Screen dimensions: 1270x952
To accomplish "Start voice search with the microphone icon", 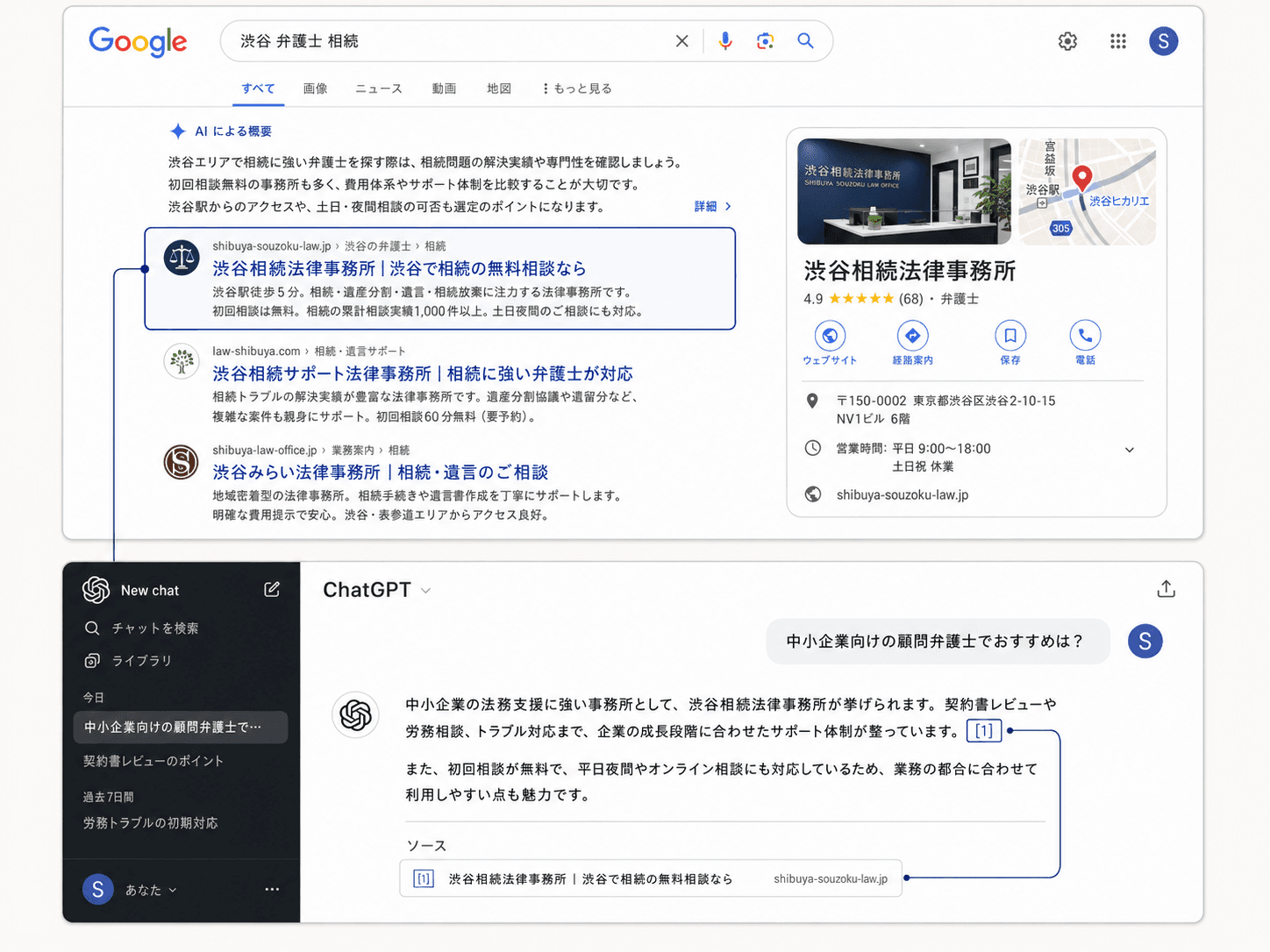I will click(x=725, y=41).
